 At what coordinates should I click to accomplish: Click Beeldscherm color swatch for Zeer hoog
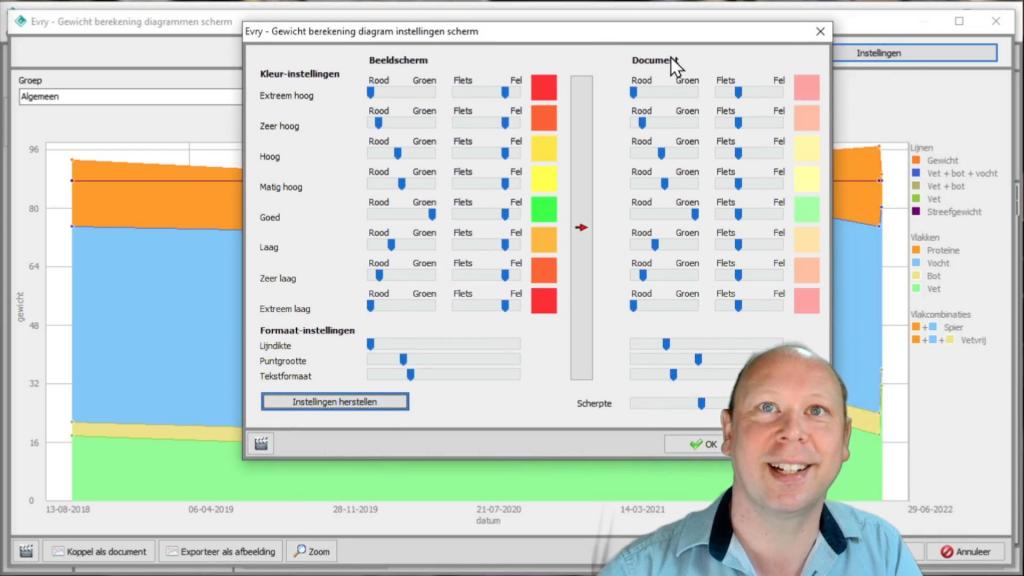(544, 118)
